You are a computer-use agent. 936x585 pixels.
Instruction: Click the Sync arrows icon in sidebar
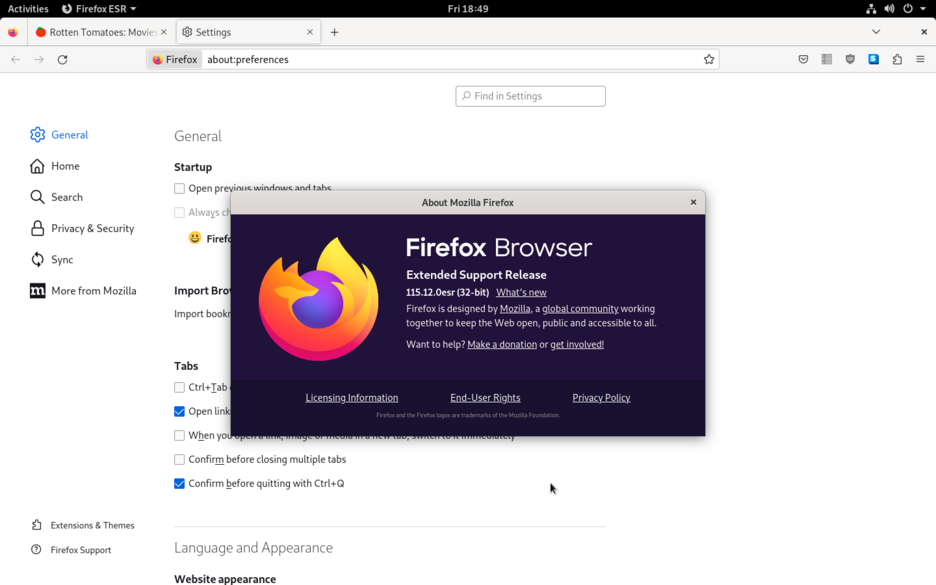[37, 260]
